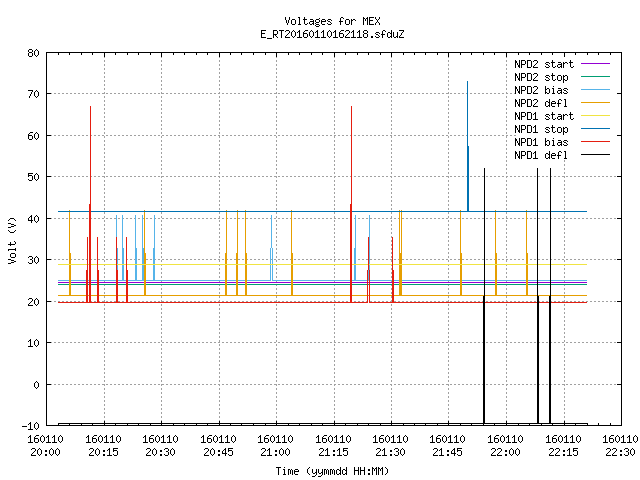
Task: Click the y-axis tick label 80
Action: point(33,53)
